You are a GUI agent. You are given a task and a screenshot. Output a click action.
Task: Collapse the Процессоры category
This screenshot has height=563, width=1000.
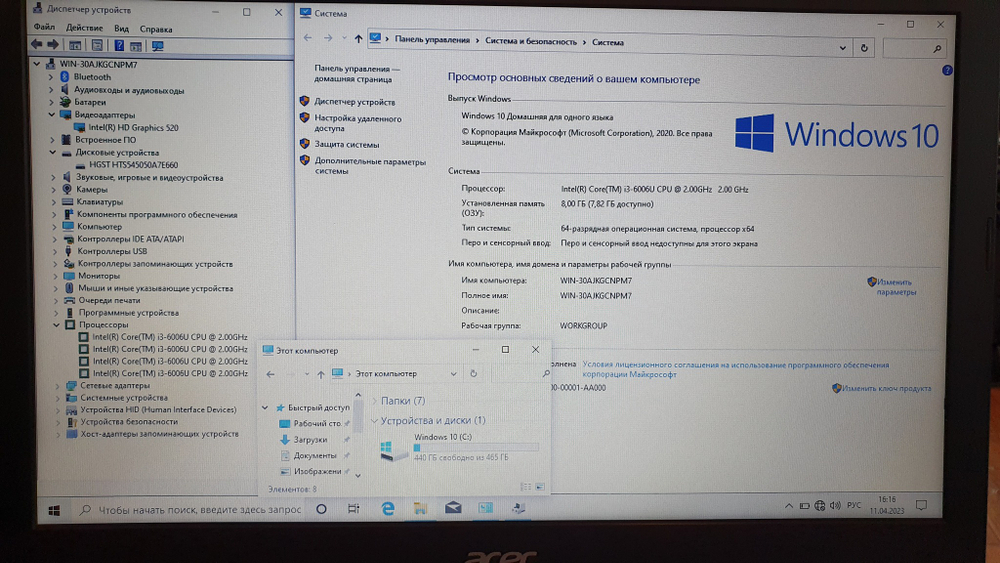click(x=57, y=325)
